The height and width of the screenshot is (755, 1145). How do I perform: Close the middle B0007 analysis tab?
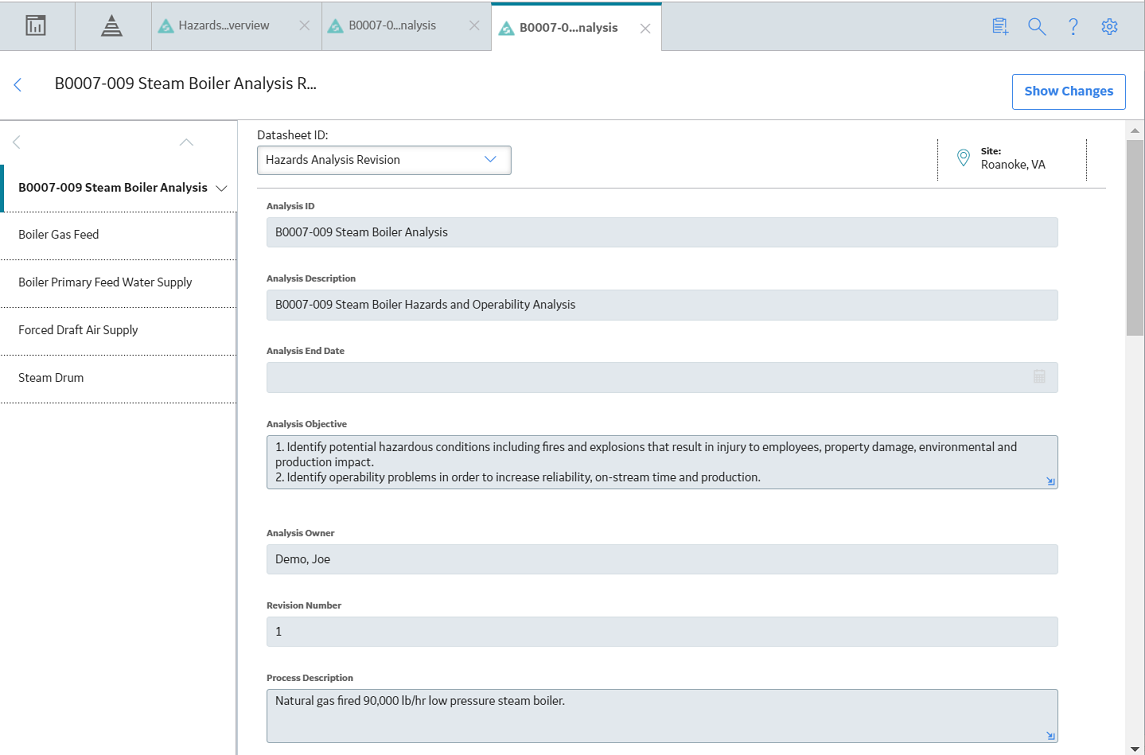point(474,26)
